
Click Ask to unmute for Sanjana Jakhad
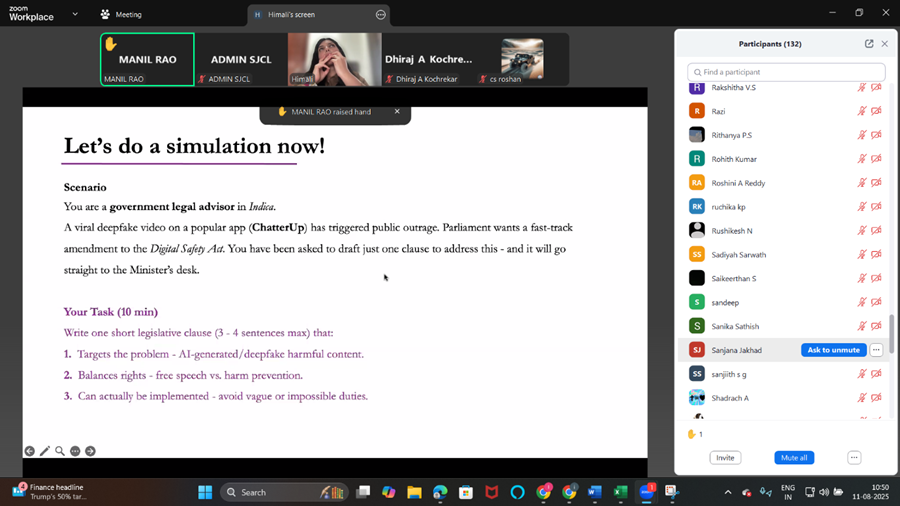833,350
